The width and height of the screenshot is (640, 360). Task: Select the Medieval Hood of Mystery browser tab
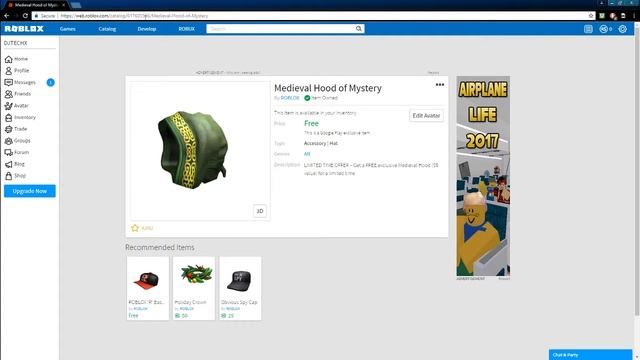point(36,5)
